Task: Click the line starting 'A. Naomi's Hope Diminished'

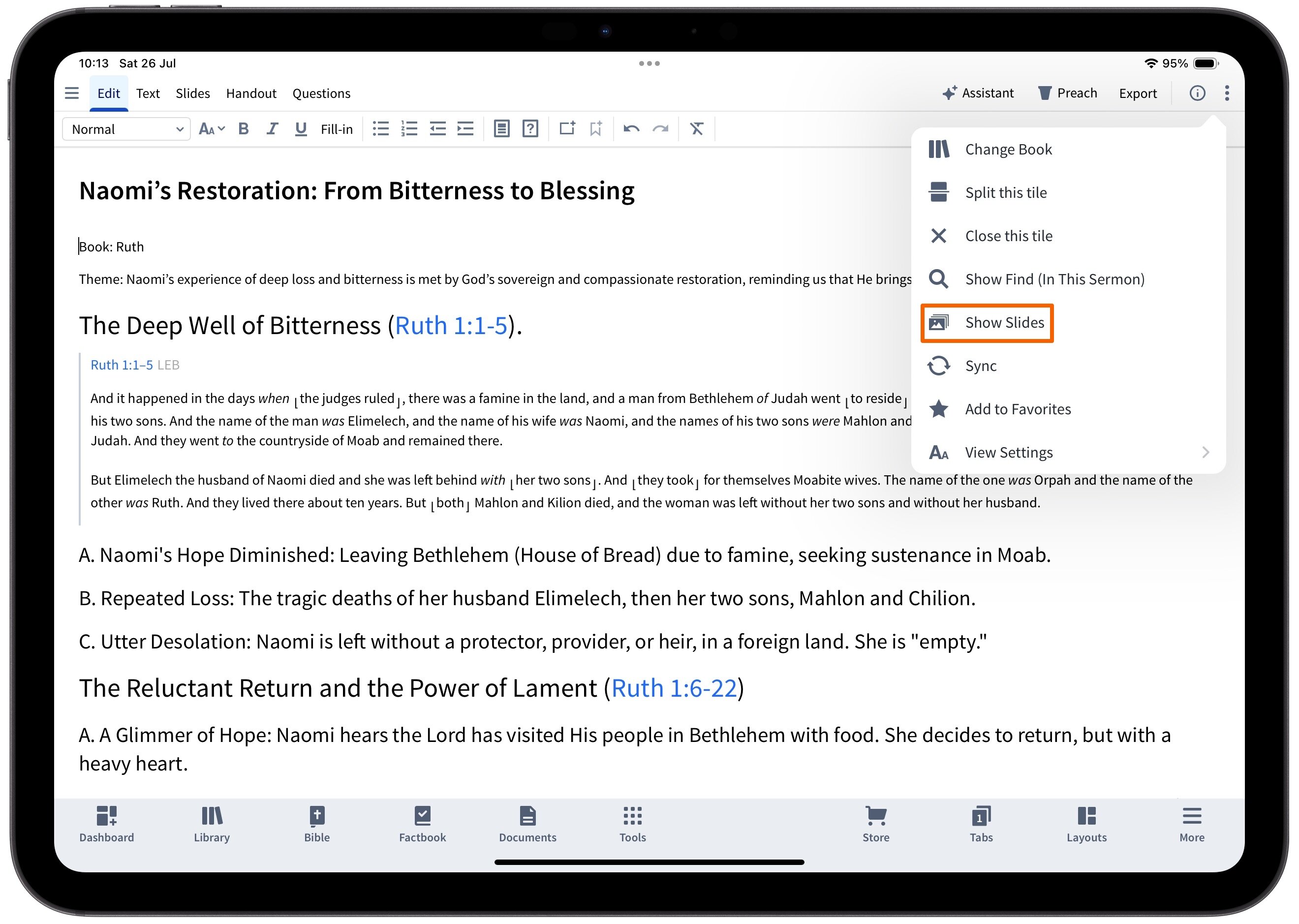Action: point(564,555)
